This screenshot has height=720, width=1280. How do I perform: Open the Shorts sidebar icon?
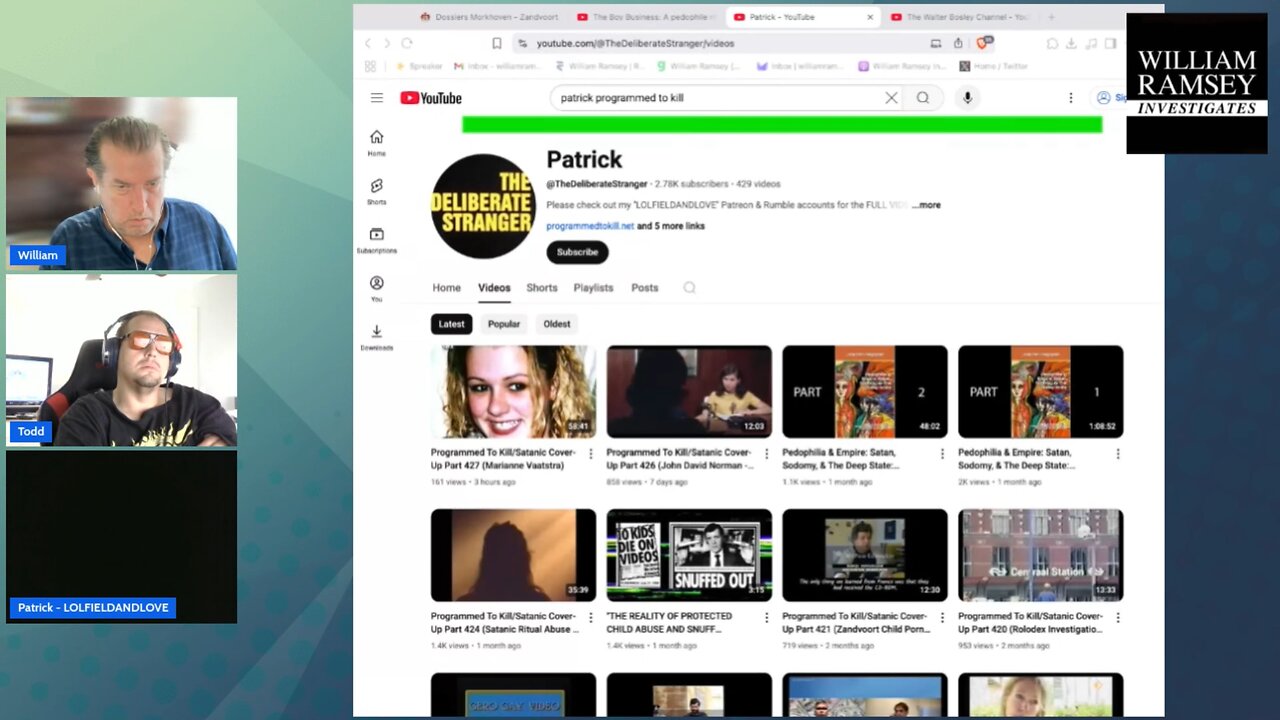[x=376, y=191]
